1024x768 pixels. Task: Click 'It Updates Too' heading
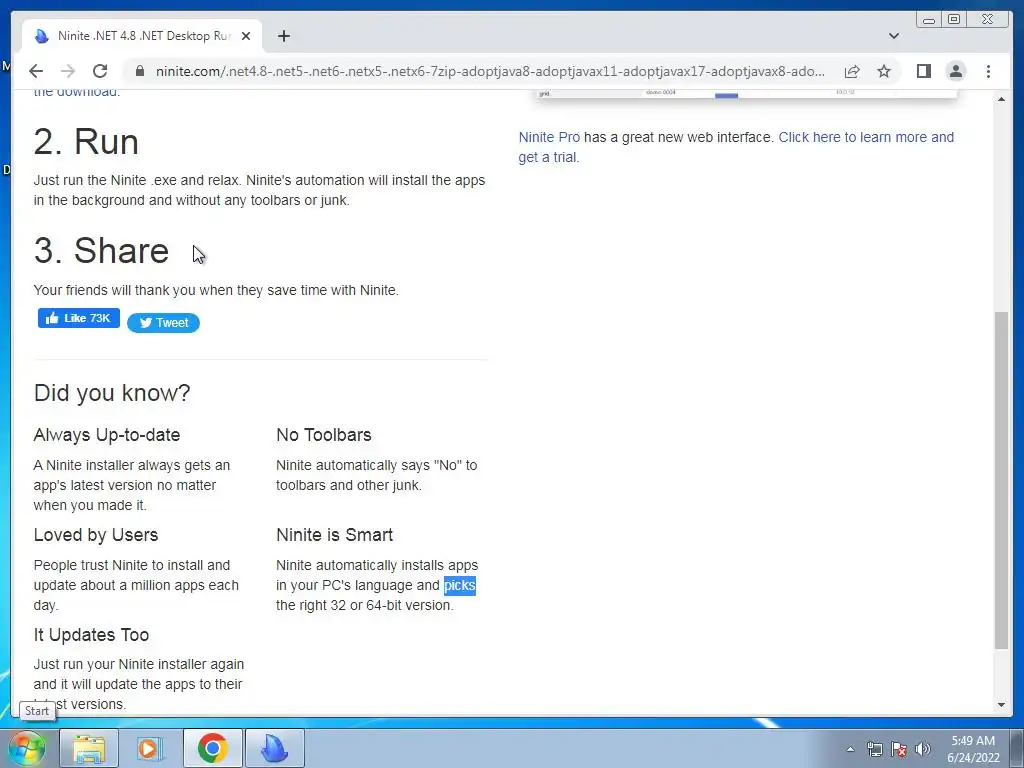91,635
